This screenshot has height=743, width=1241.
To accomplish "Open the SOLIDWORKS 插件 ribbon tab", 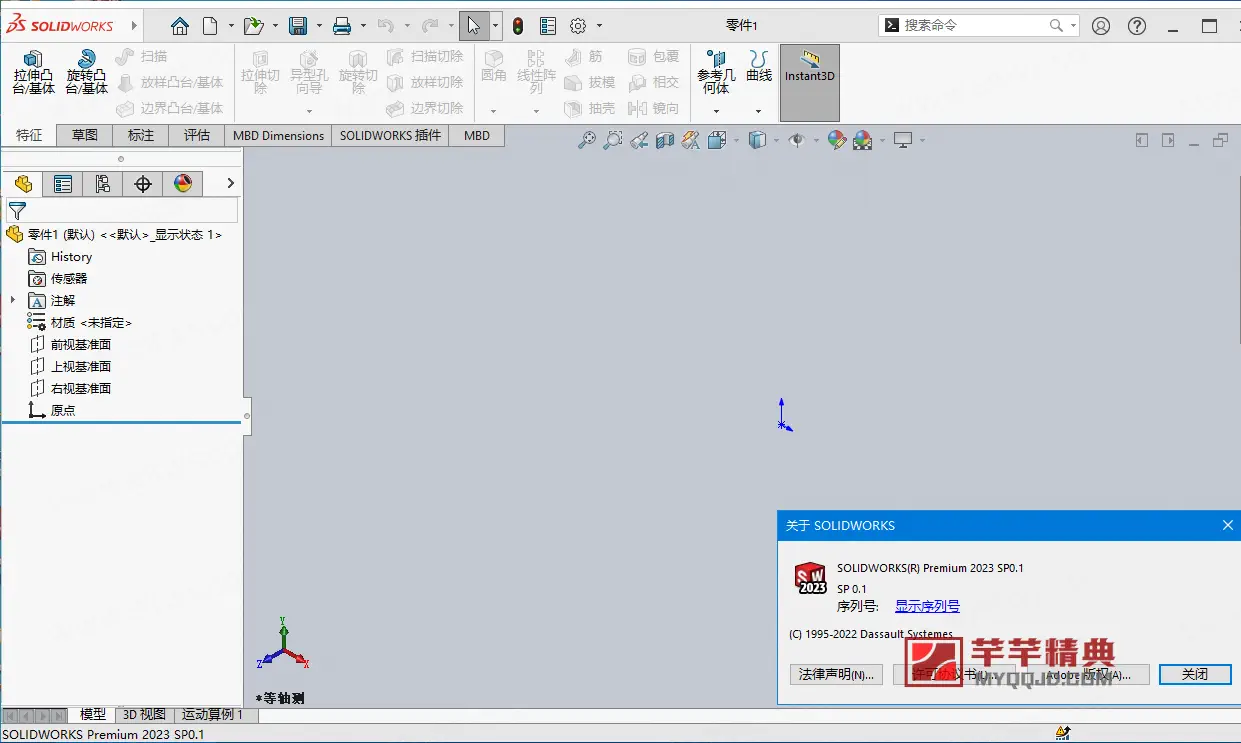I will pyautogui.click(x=390, y=135).
